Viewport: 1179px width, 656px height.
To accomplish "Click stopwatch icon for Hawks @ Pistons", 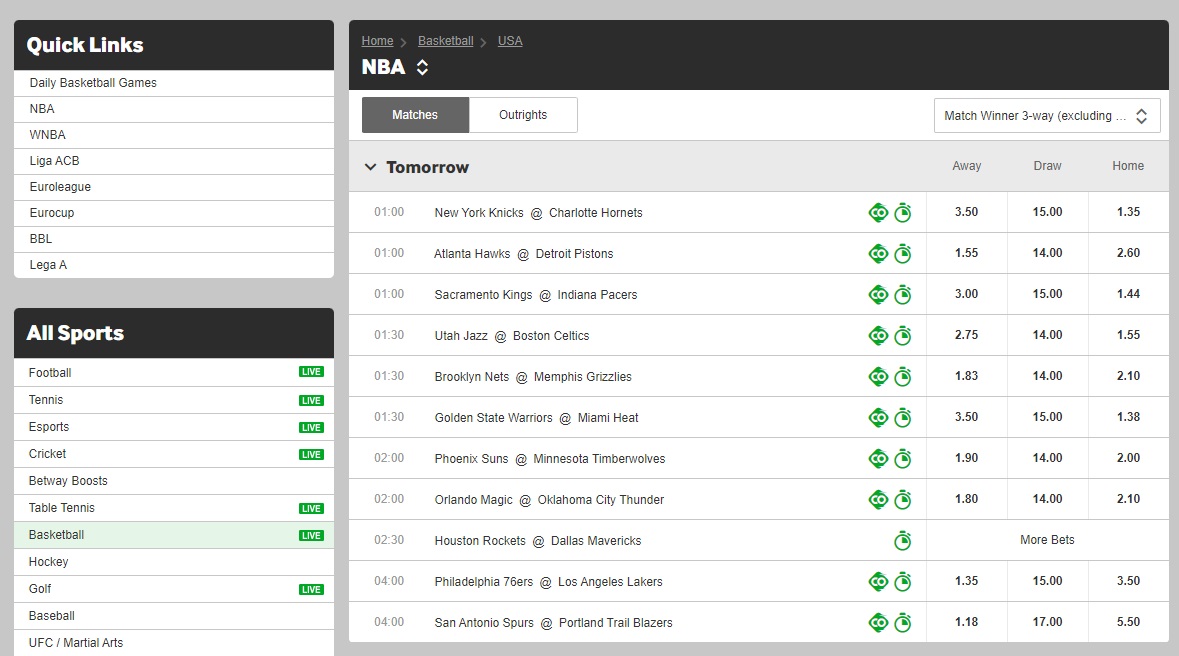I will point(903,254).
